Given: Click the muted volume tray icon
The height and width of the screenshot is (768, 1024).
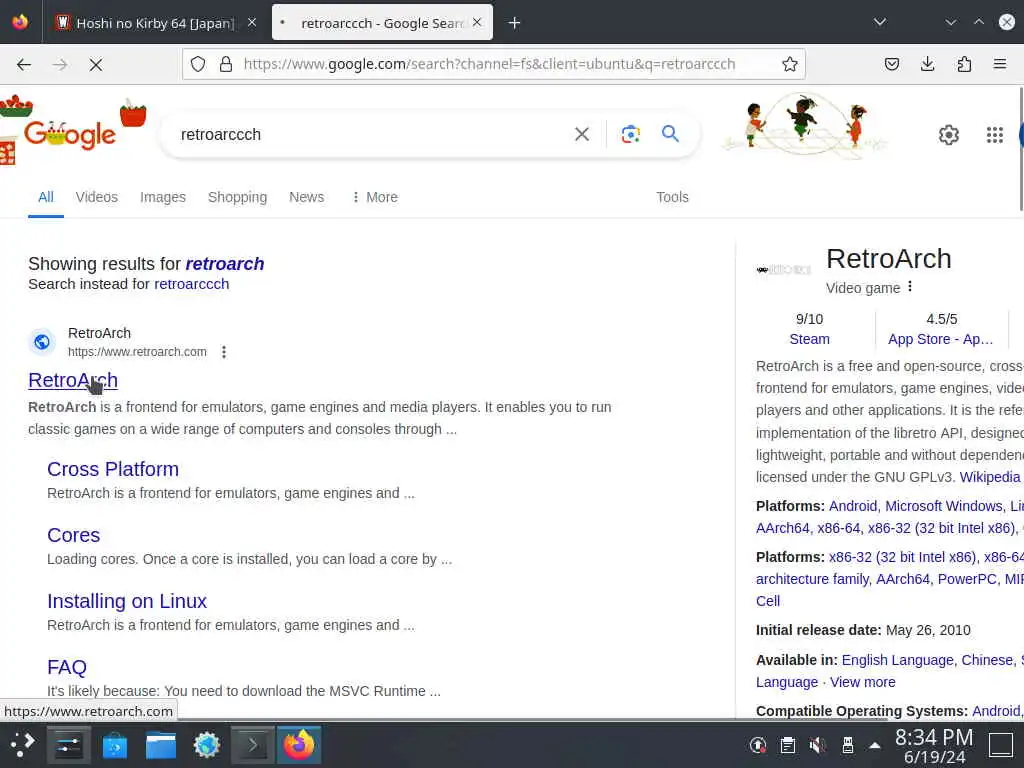Looking at the screenshot, I should click(x=817, y=745).
